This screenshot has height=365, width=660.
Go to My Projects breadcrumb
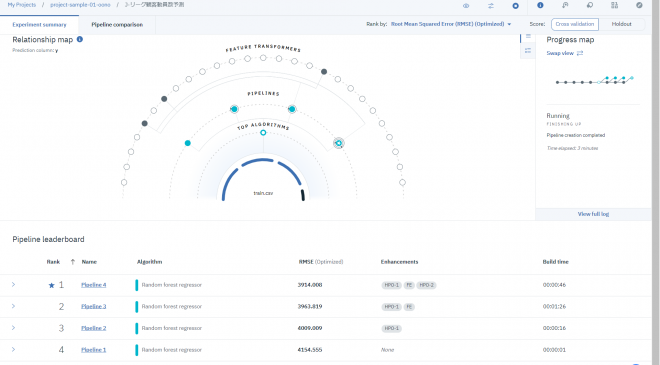click(22, 5)
